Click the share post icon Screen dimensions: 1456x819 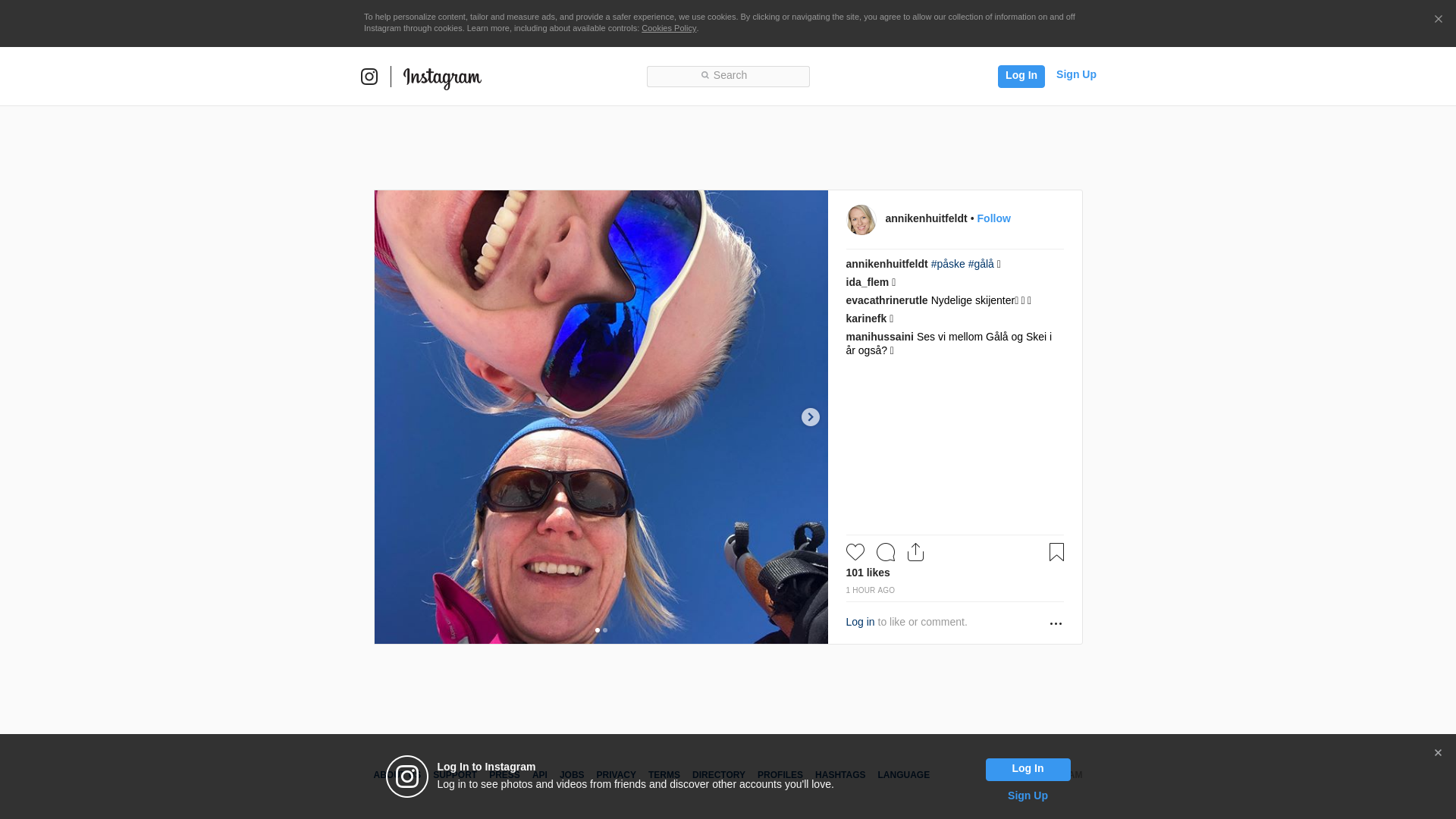coord(915,552)
